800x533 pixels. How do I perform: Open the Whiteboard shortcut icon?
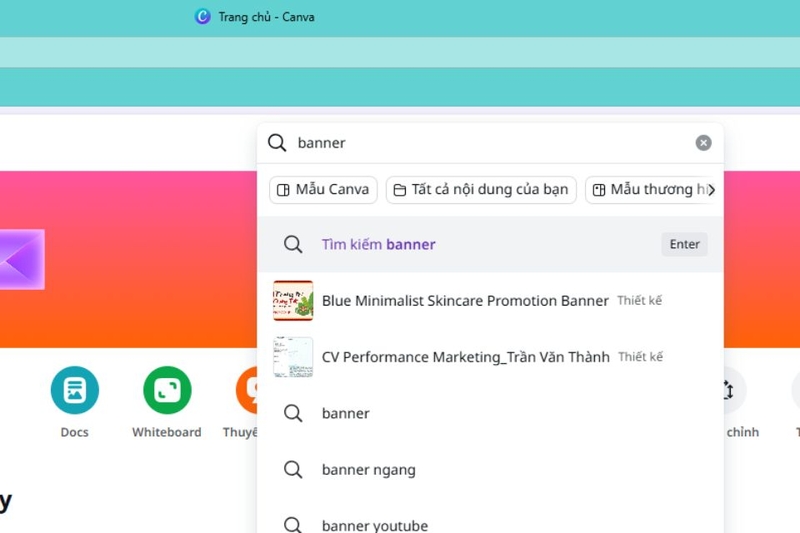(x=167, y=390)
